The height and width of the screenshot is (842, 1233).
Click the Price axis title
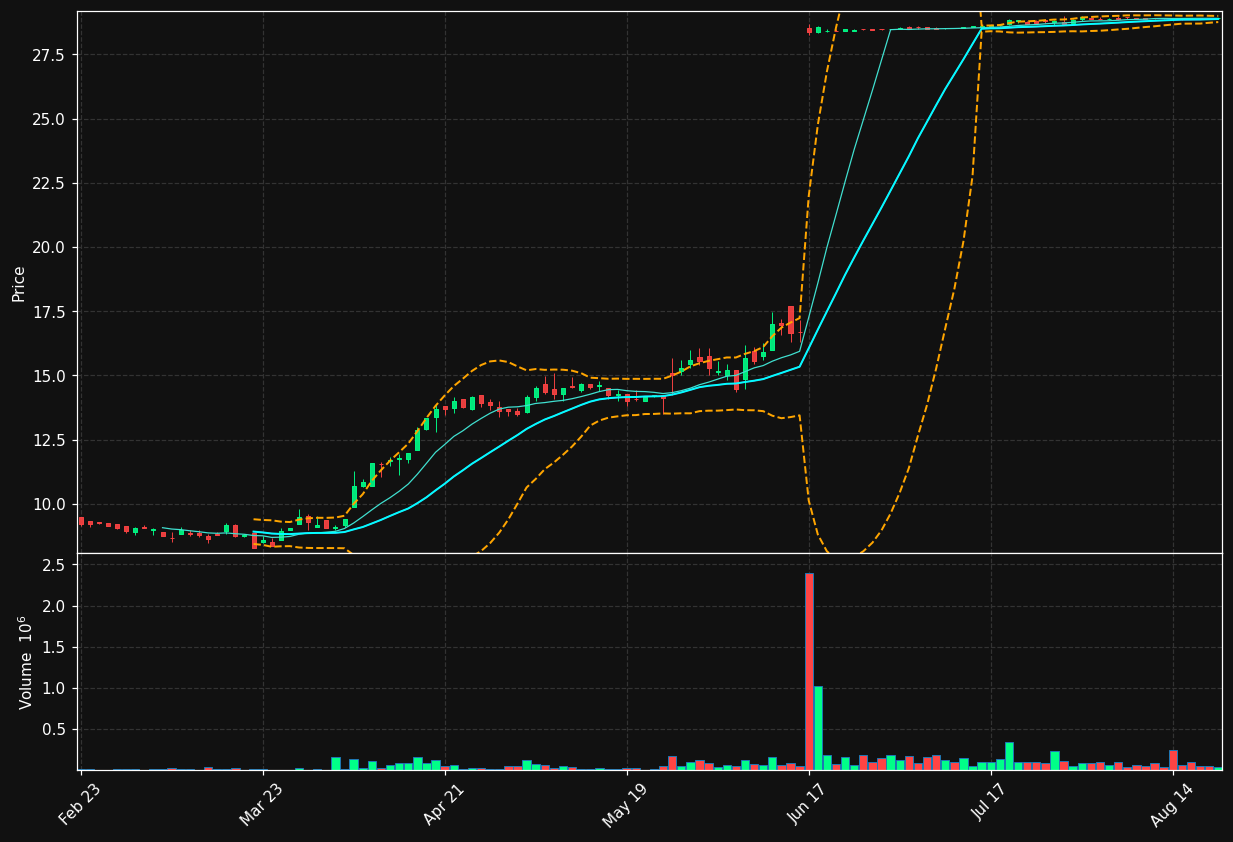coord(19,283)
